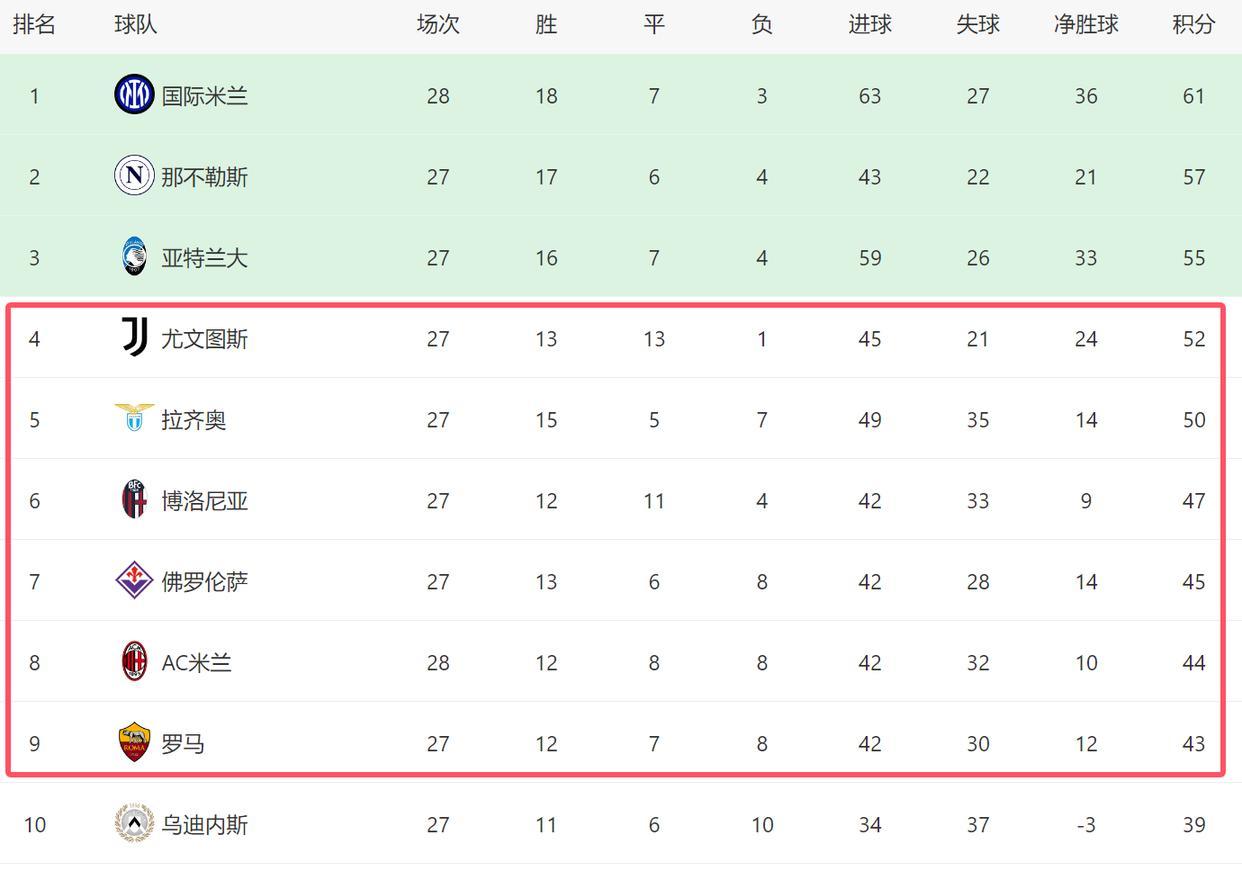This screenshot has width=1242, height=871.
Task: Select the Juventus logo icon
Action: [134, 338]
